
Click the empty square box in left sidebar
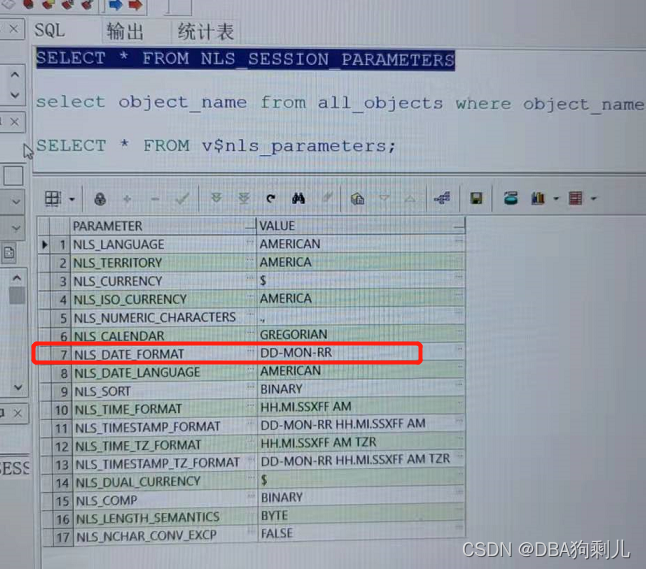[13, 176]
